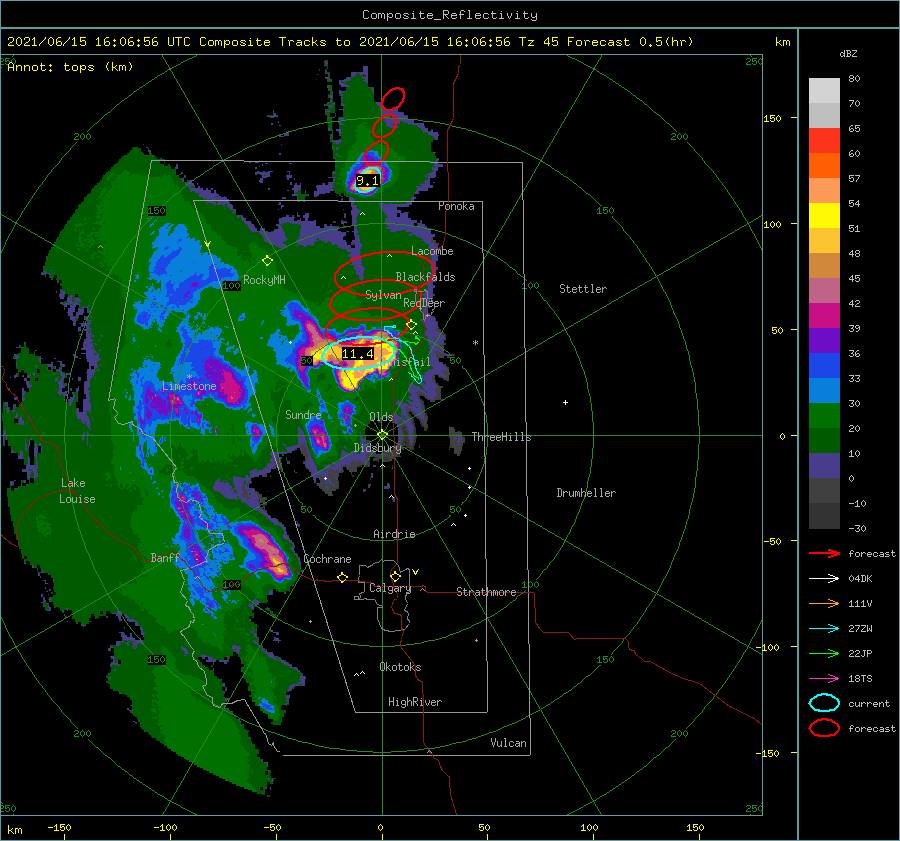Click the Didsbury label
The width and height of the screenshot is (900, 841).
coord(377,448)
